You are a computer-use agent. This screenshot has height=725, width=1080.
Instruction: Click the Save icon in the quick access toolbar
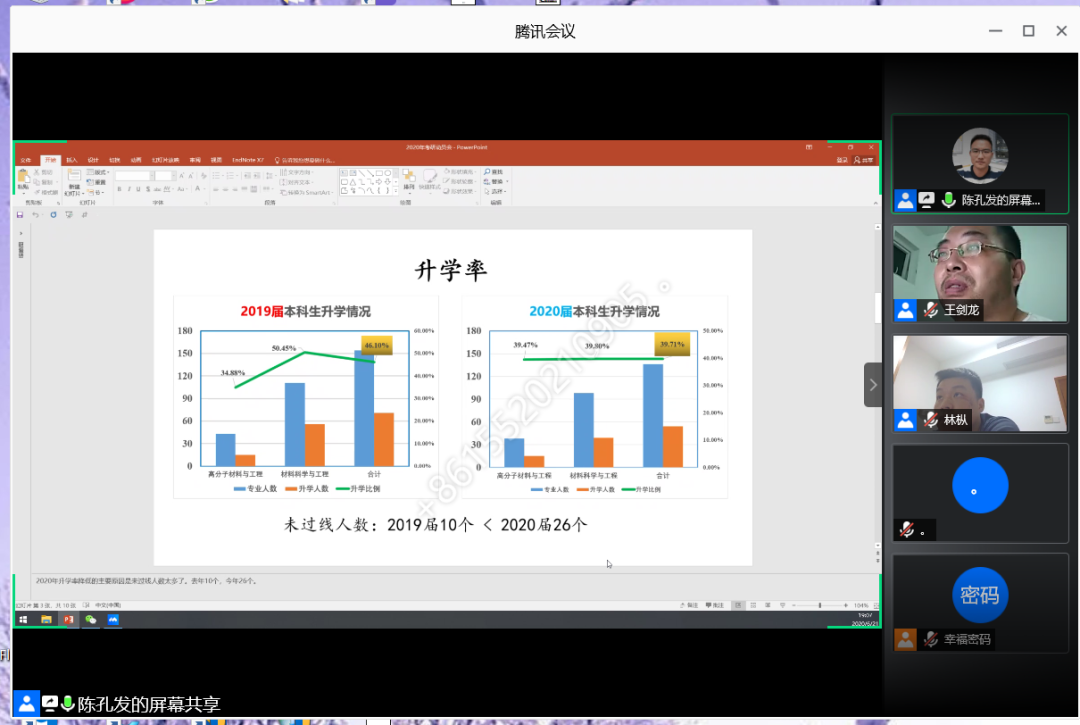tap(20, 214)
